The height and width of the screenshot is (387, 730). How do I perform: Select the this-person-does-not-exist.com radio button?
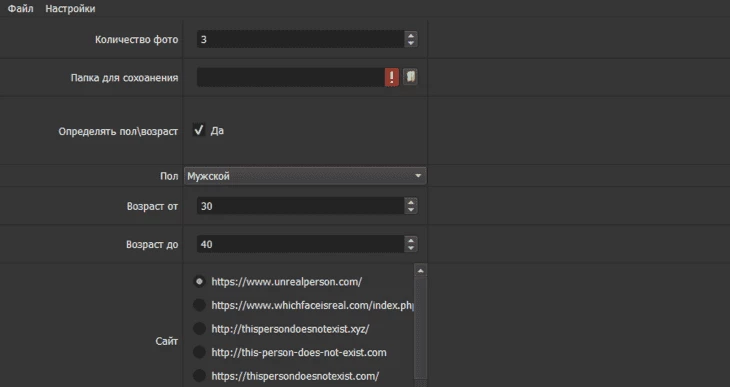point(199,352)
